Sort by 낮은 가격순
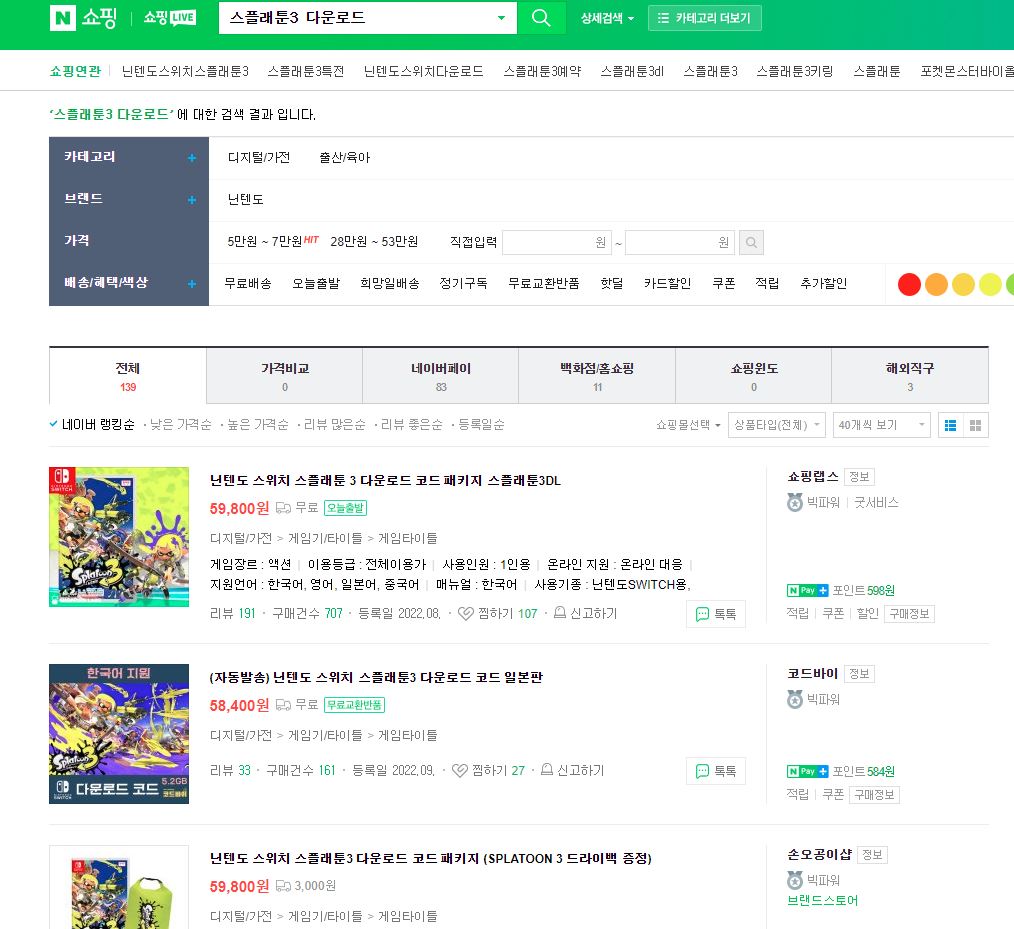 [180, 425]
